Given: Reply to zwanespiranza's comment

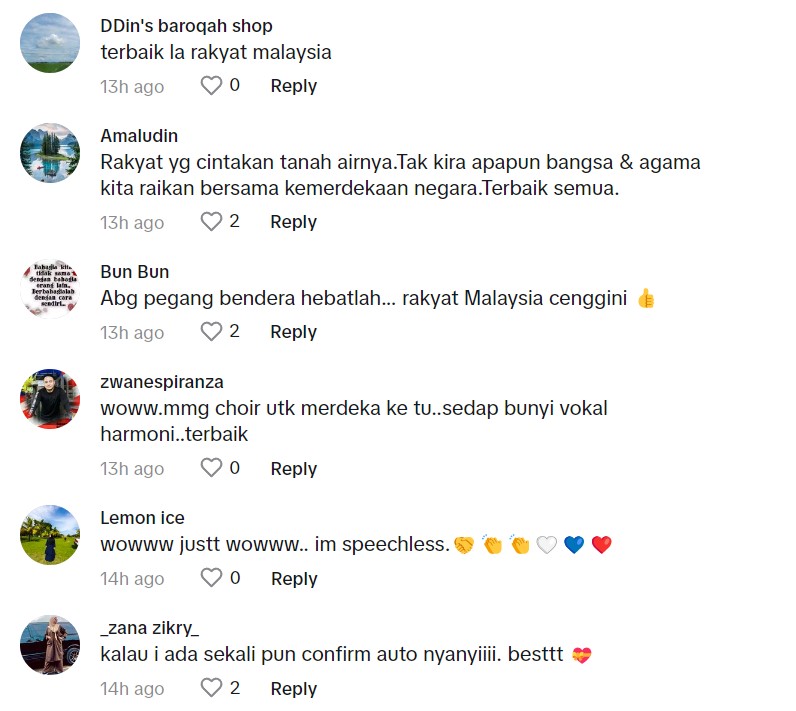Looking at the screenshot, I should (293, 468).
